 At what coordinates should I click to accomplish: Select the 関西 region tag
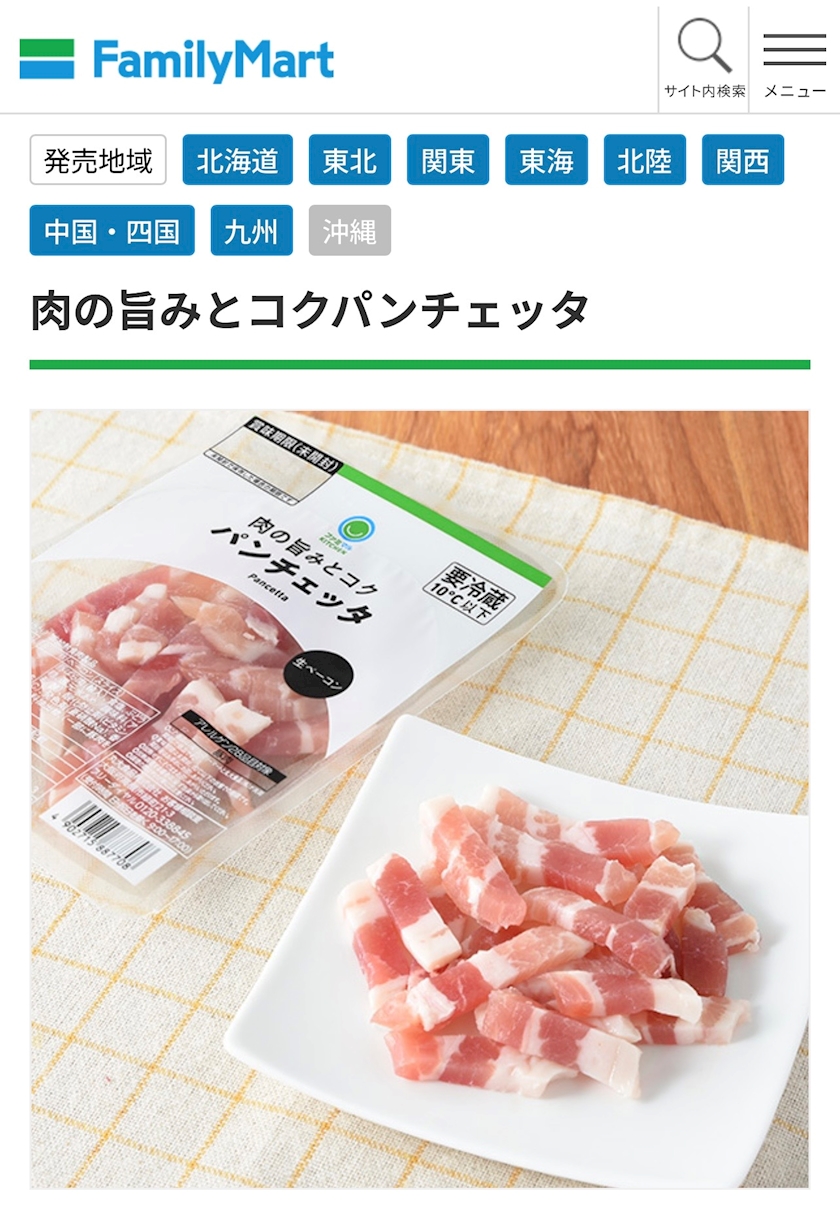[x=743, y=160]
